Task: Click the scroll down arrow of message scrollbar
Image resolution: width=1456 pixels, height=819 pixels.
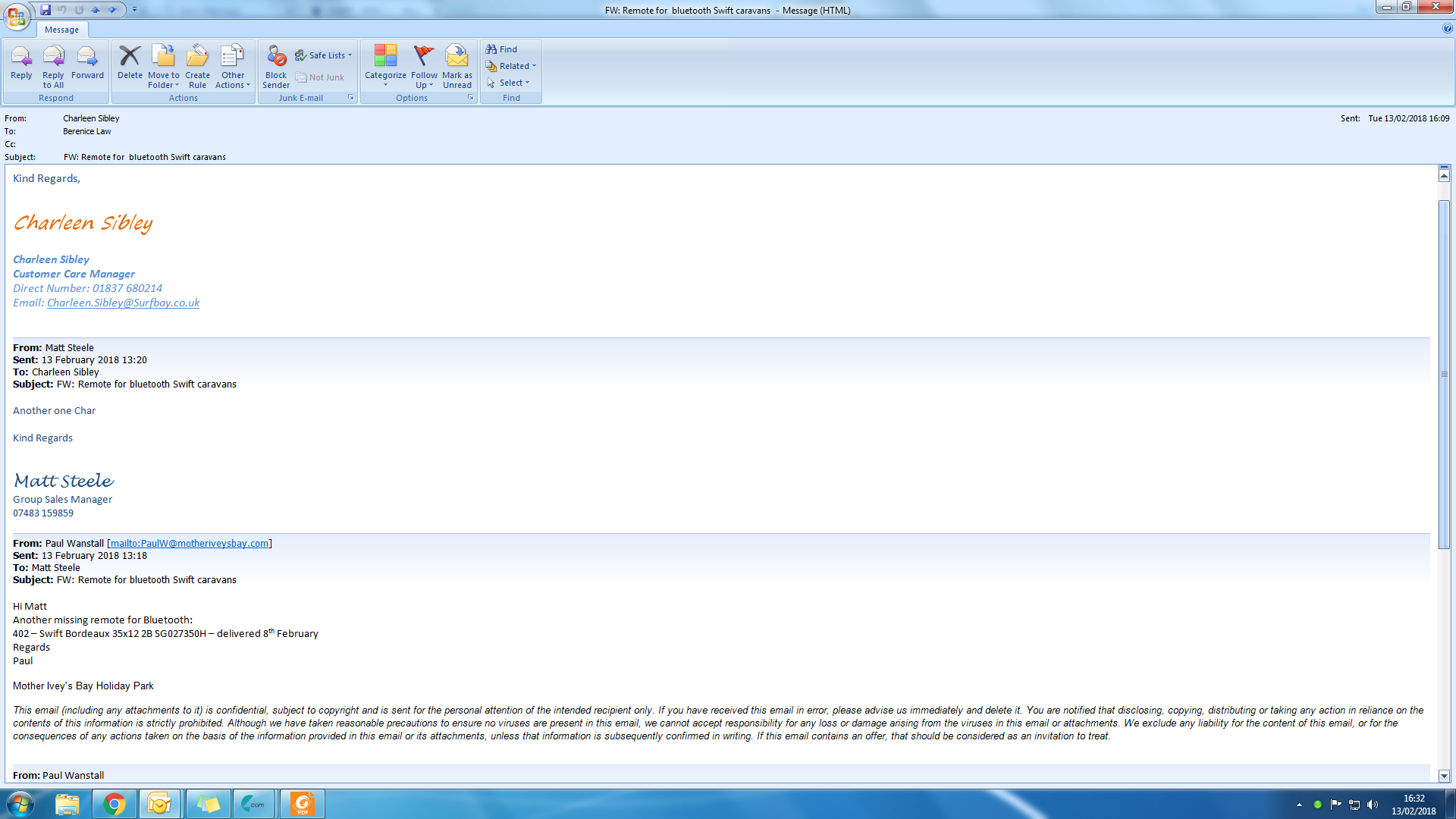Action: tap(1444, 776)
